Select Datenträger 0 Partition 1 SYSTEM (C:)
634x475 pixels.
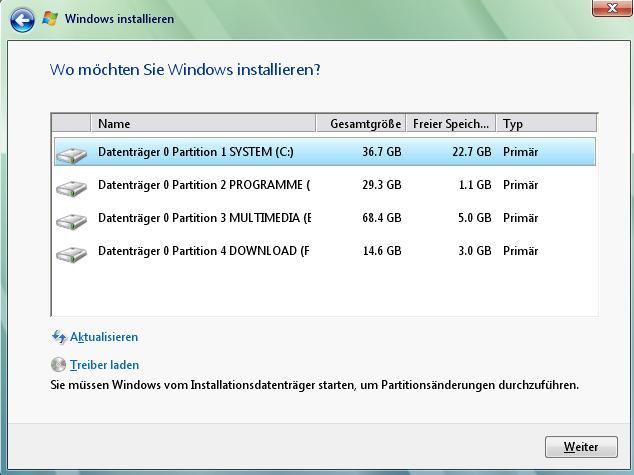325,152
